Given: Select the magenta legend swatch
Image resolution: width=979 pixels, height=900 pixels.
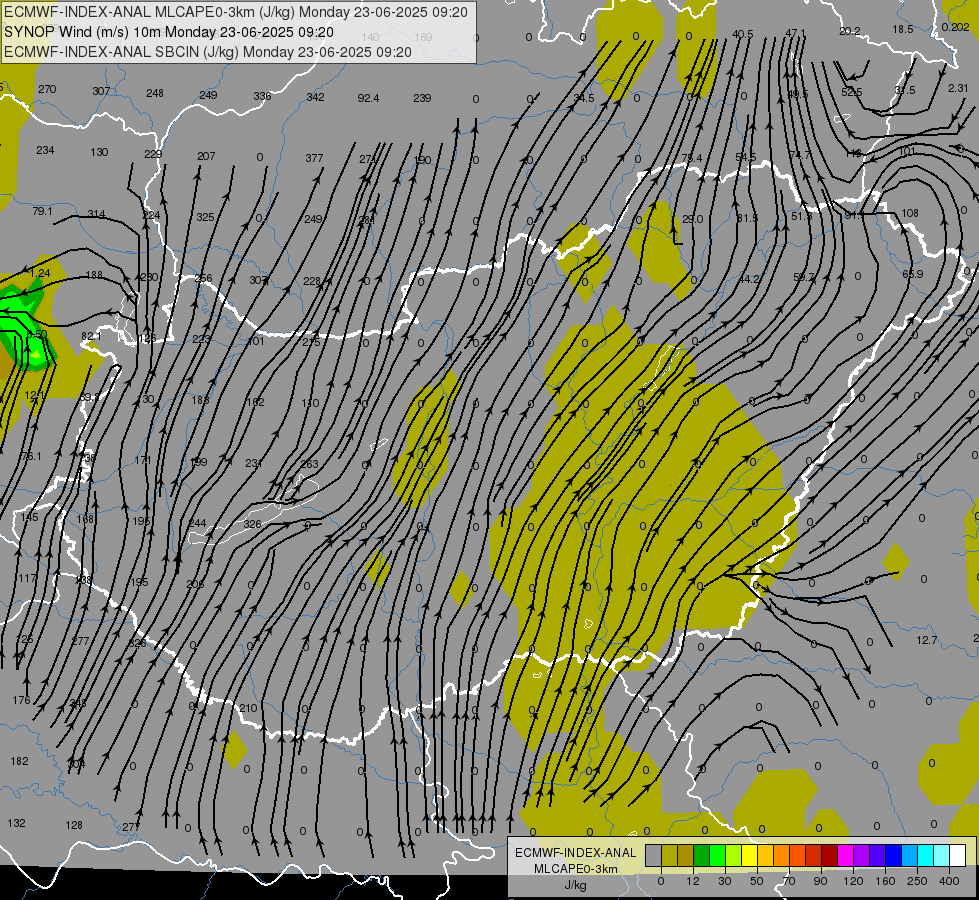Looking at the screenshot, I should tap(845, 856).
